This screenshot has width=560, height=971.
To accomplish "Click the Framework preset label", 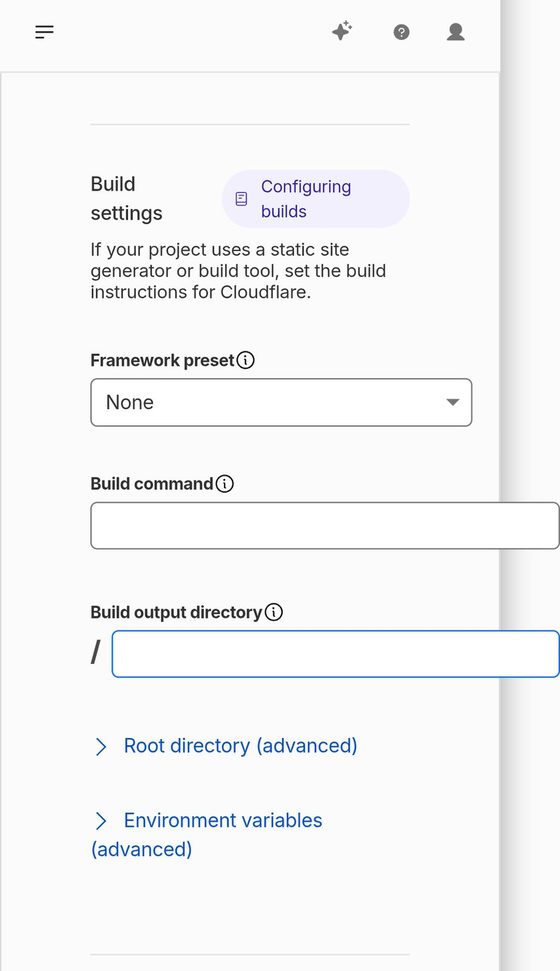I will click(x=162, y=360).
